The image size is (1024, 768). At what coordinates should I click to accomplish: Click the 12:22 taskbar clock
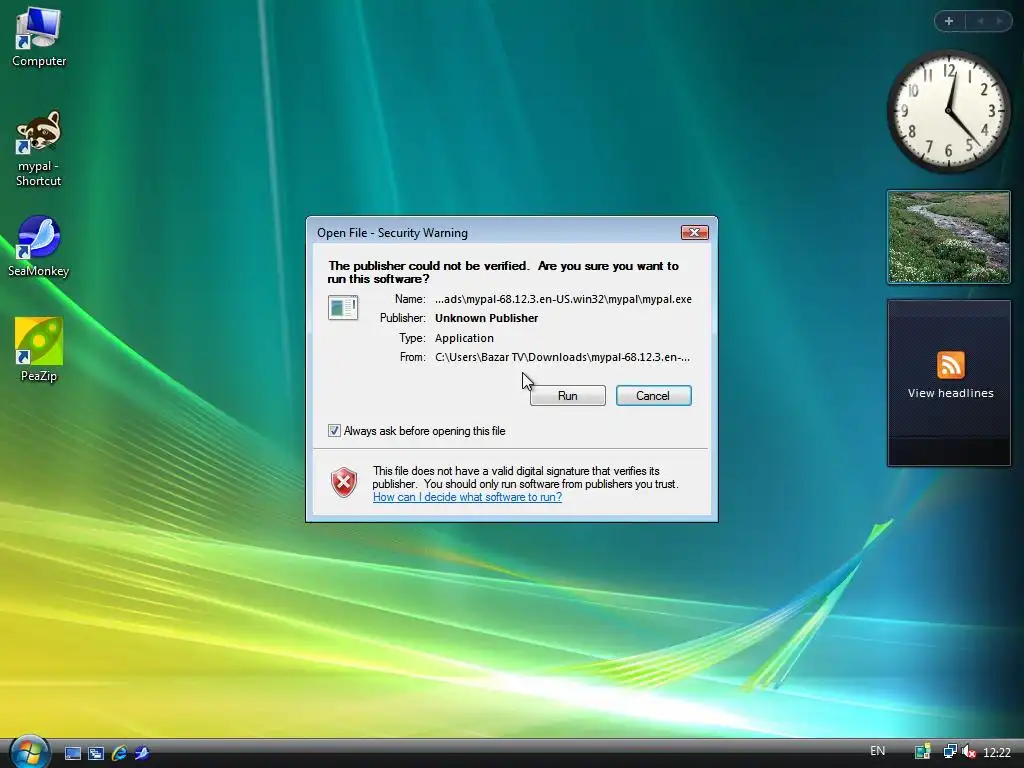(x=997, y=753)
